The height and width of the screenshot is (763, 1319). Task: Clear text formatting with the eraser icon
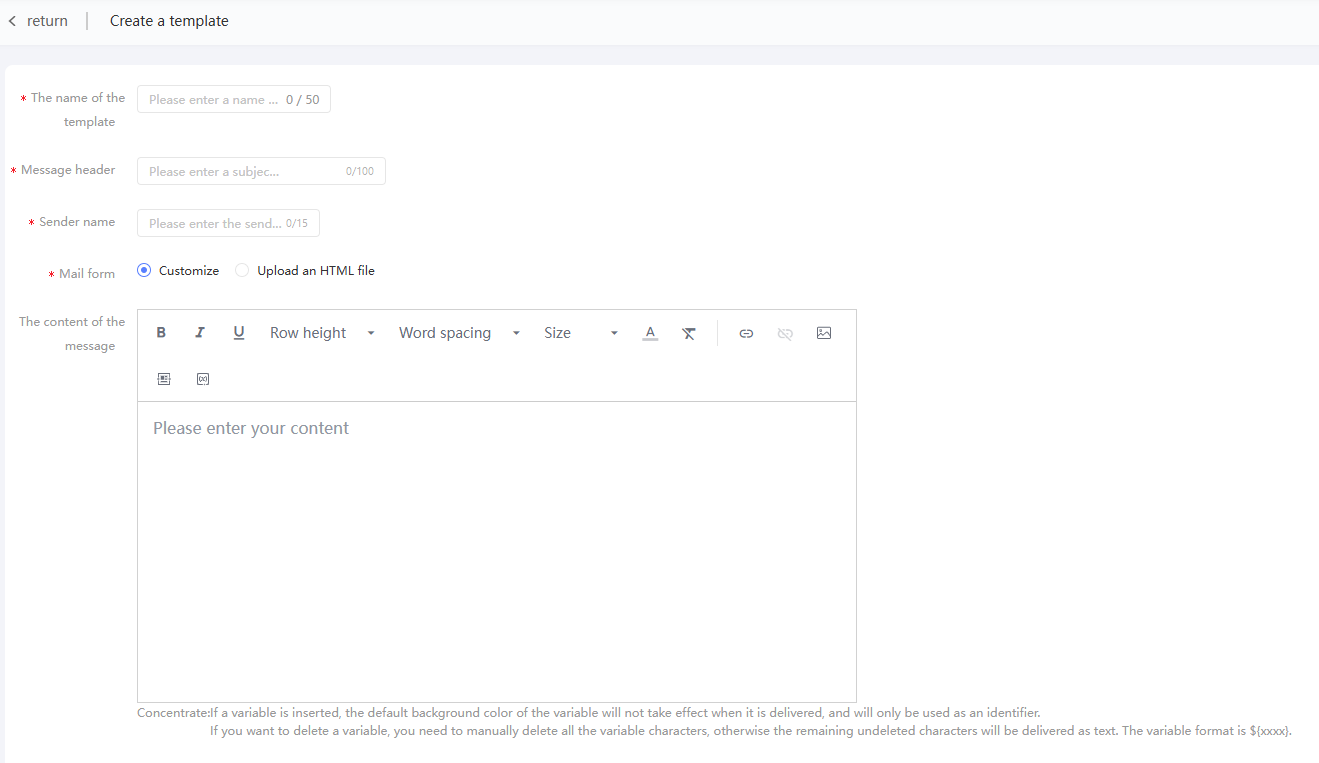[689, 333]
